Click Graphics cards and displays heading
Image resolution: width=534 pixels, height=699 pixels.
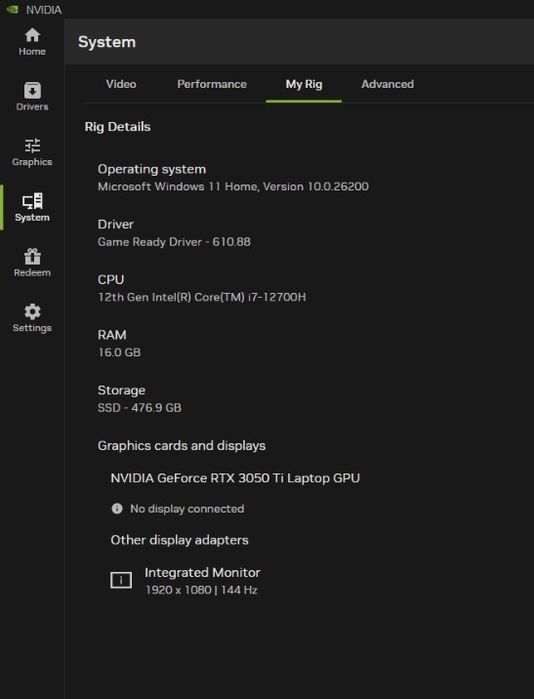181,445
